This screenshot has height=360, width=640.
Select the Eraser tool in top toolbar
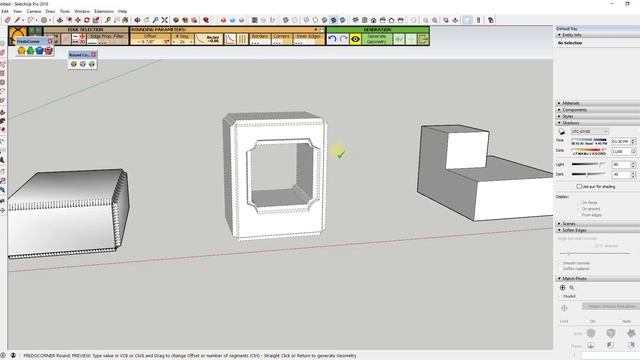7,20
